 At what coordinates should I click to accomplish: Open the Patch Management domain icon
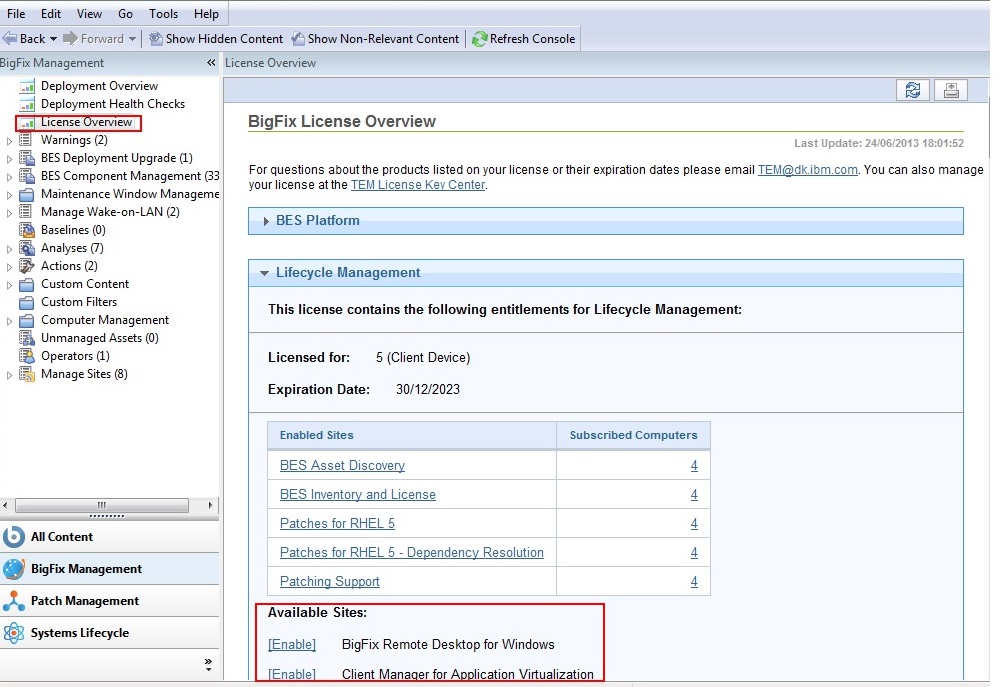tap(14, 601)
